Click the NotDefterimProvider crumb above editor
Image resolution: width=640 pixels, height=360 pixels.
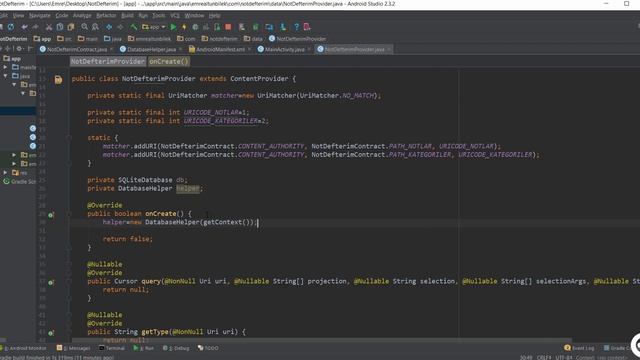(108, 62)
